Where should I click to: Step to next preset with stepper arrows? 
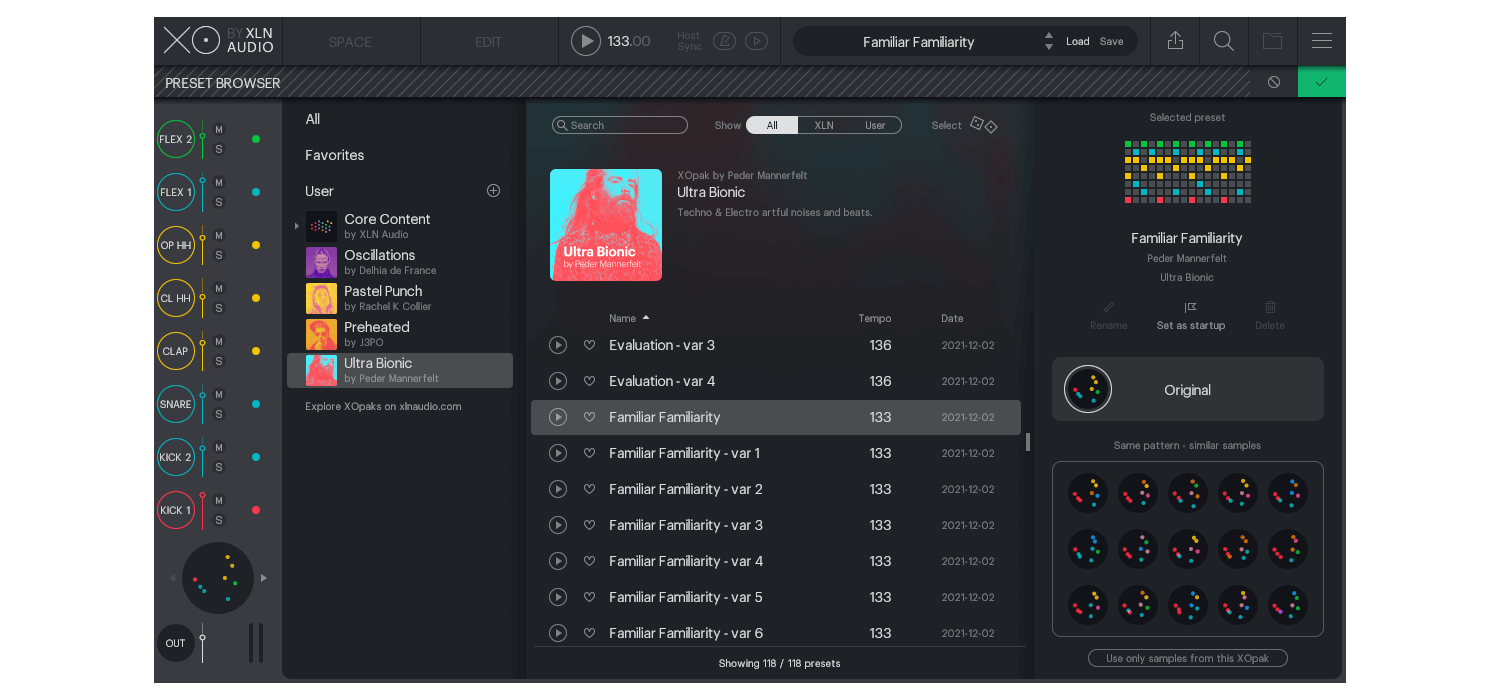(x=1048, y=47)
